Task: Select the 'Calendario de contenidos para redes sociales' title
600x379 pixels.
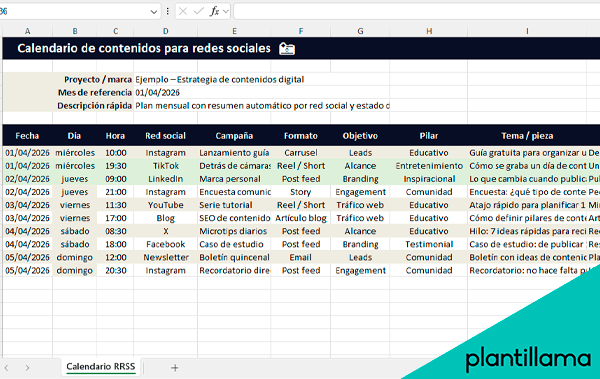Action: (x=144, y=48)
